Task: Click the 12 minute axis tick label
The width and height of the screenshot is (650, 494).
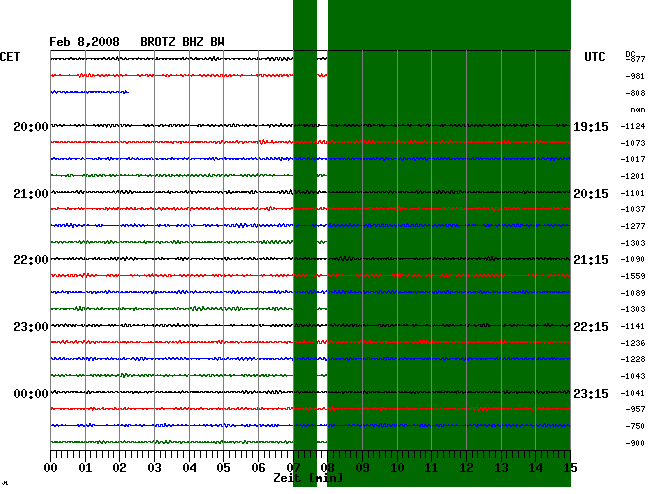Action: click(466, 468)
